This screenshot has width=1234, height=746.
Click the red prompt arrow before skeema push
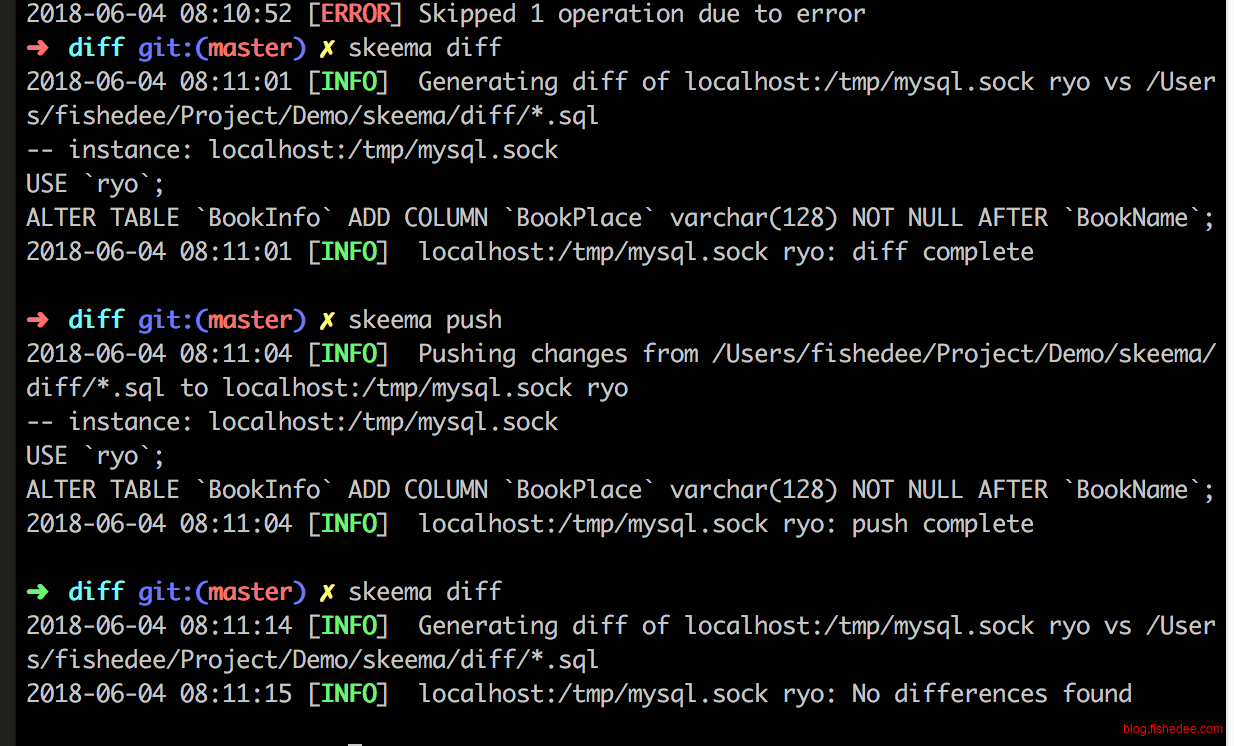point(37,320)
